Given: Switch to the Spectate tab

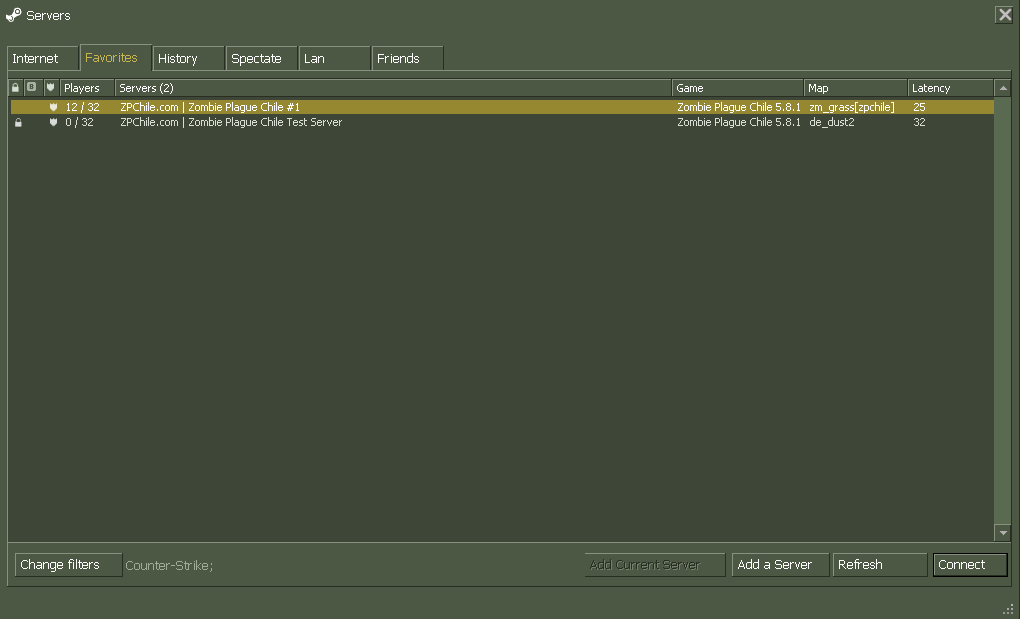Looking at the screenshot, I should tap(262, 59).
